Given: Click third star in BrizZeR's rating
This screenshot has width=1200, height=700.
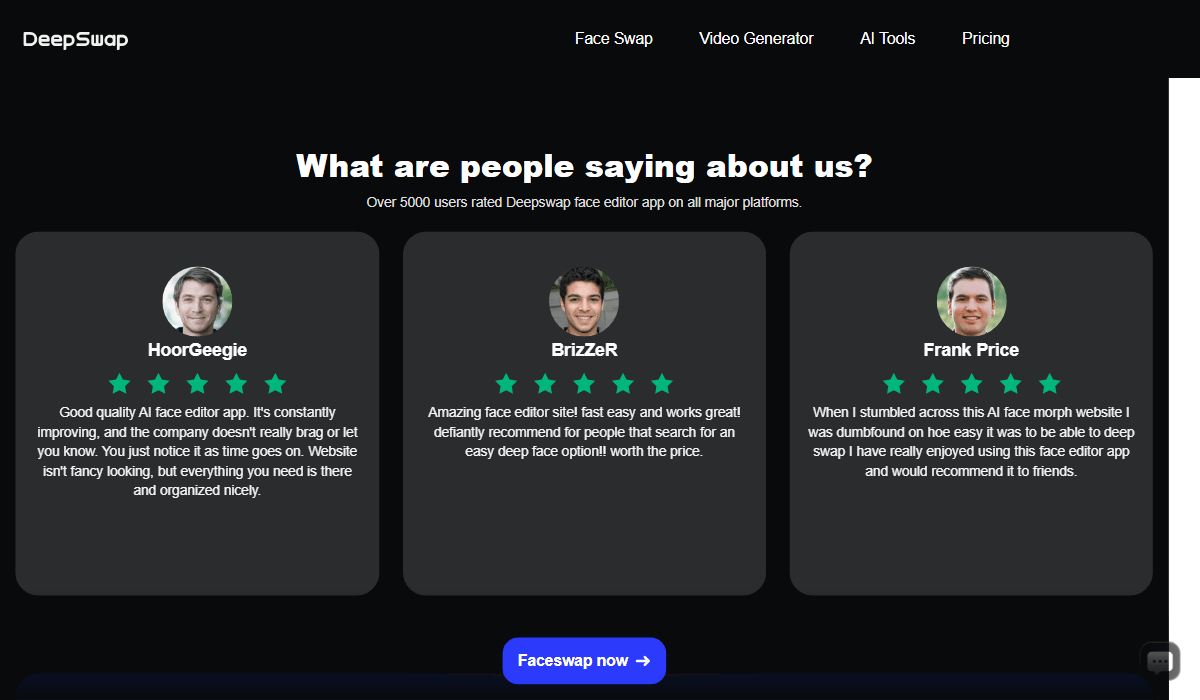Looking at the screenshot, I should [x=584, y=383].
